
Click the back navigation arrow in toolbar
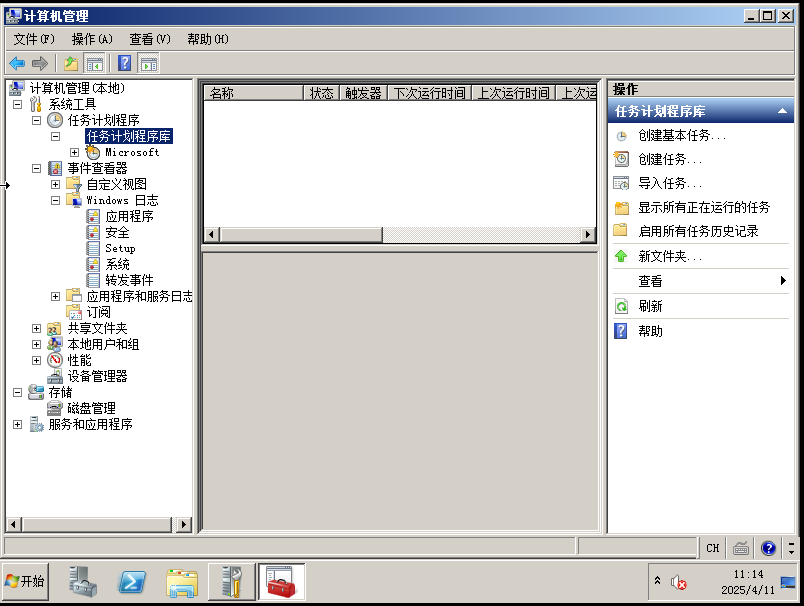click(x=16, y=62)
